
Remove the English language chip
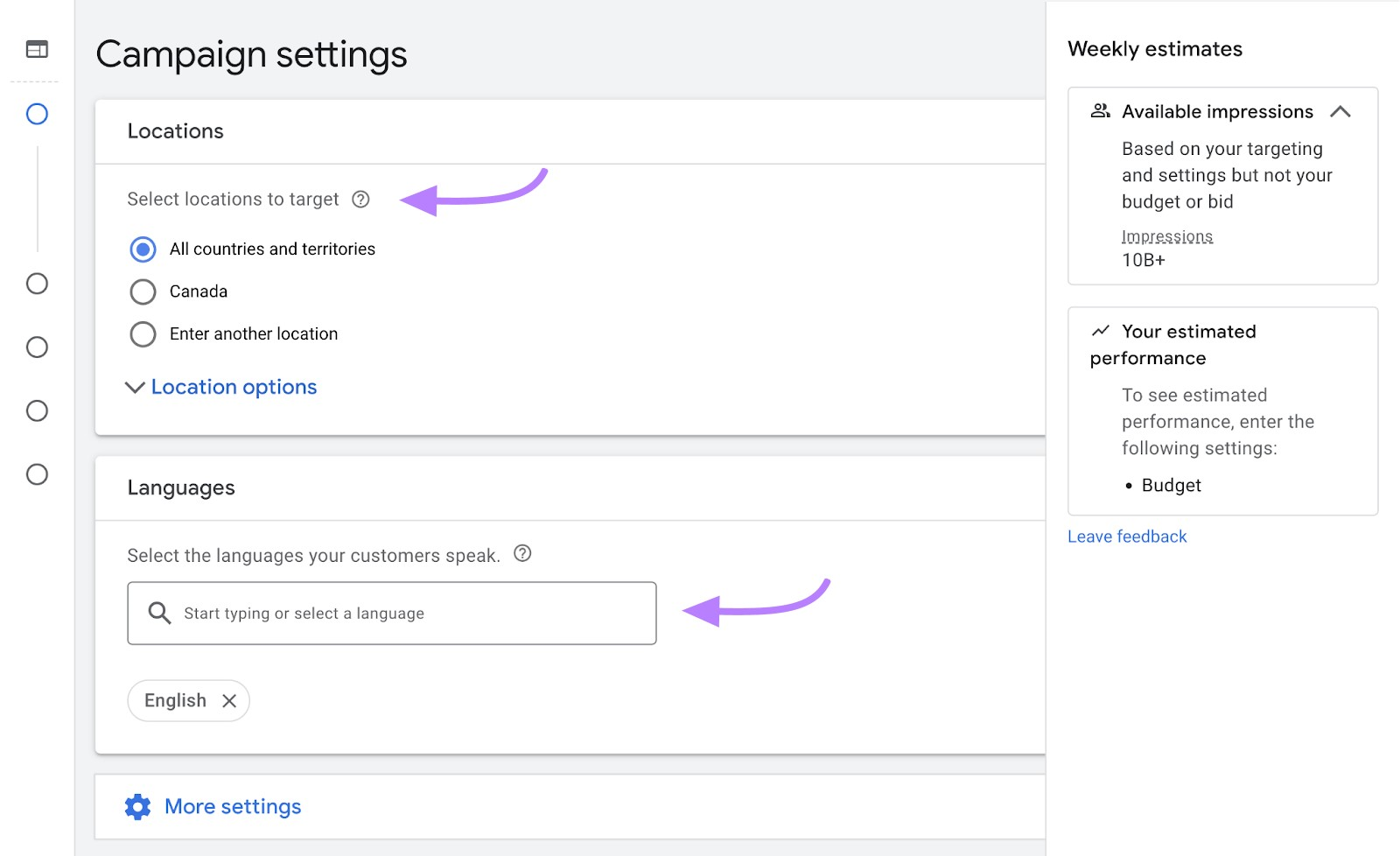(230, 700)
